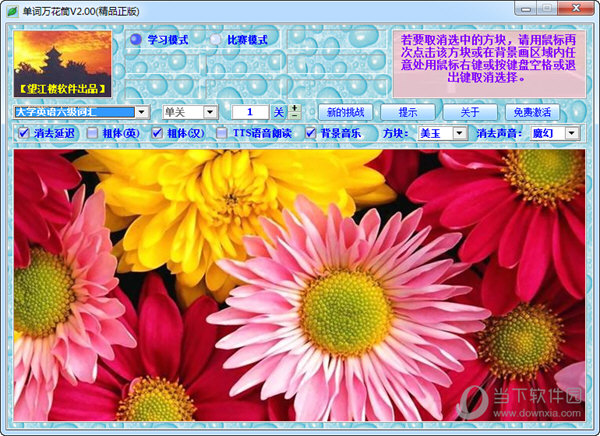Click the 新的挑战 button

pos(346,112)
